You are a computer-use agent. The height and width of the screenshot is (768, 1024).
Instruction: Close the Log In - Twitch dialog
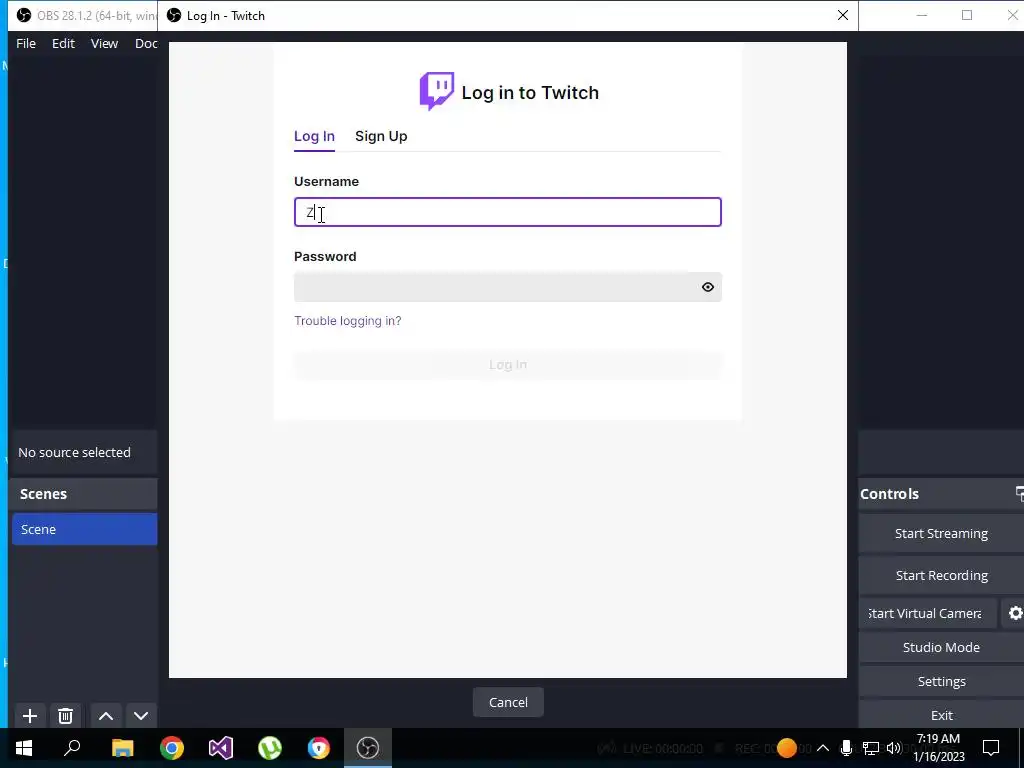point(842,15)
